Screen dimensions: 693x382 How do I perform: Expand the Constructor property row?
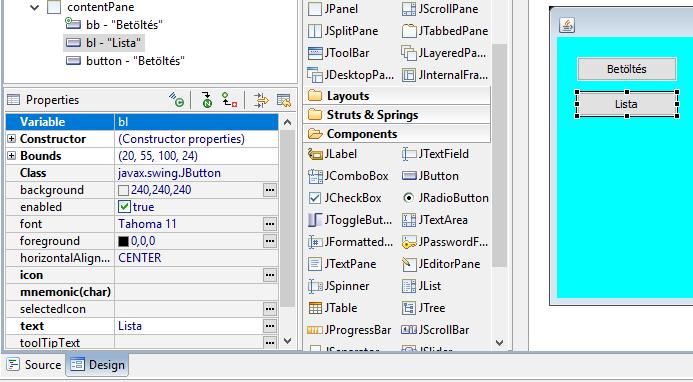[x=11, y=139]
